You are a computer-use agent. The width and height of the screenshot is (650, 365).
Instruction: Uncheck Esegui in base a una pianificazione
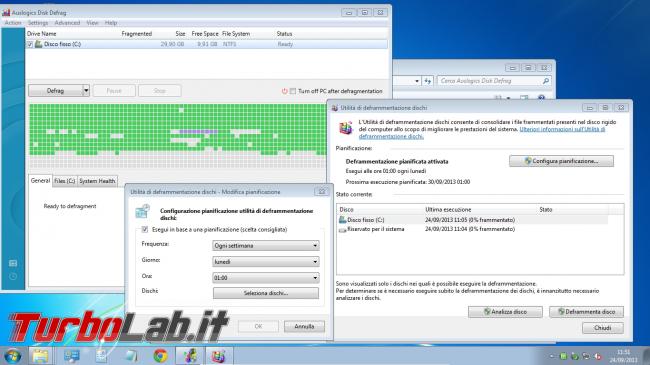[145, 229]
